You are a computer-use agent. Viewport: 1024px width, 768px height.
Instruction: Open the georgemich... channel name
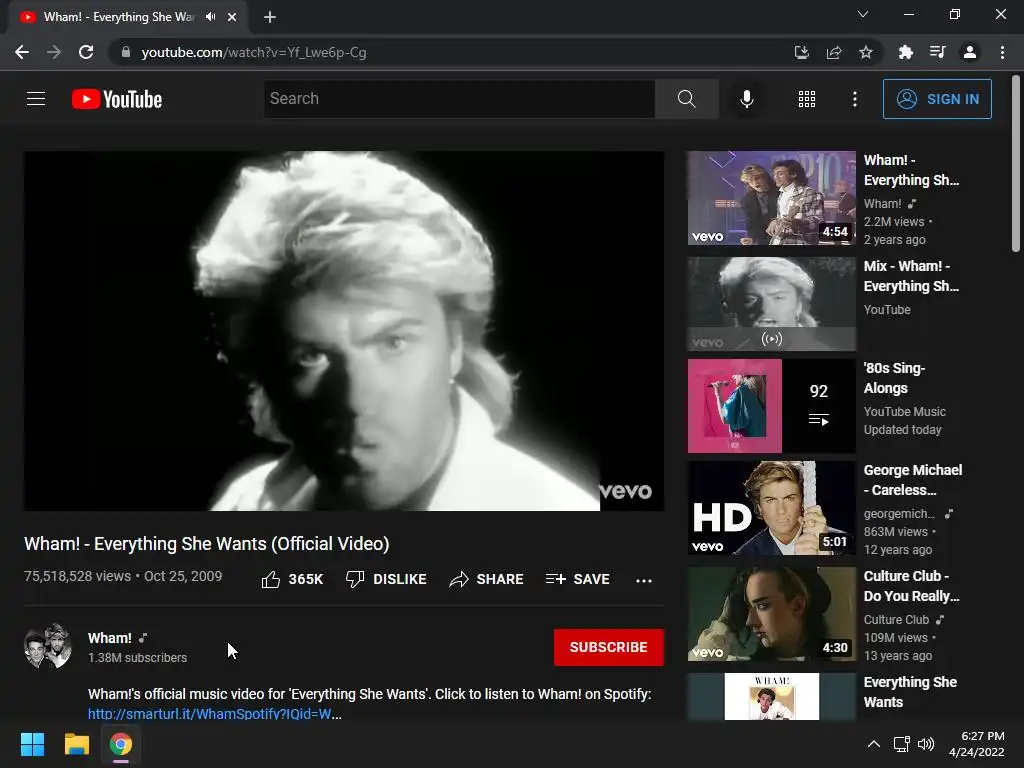pyautogui.click(x=899, y=514)
